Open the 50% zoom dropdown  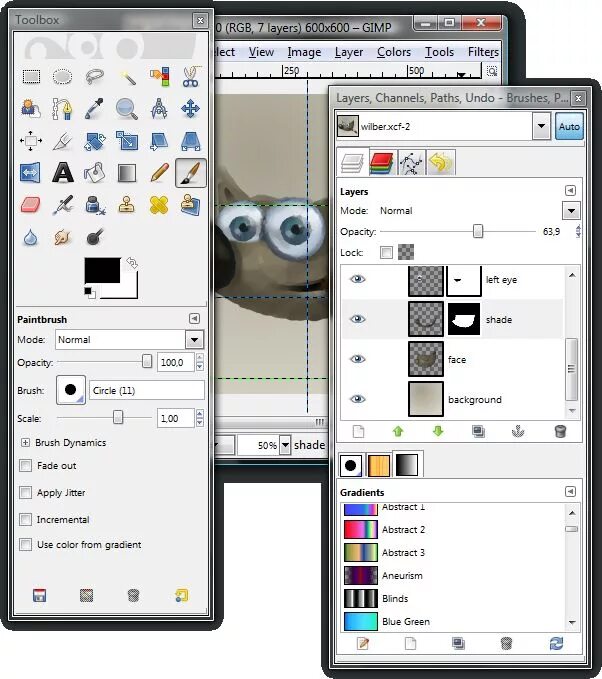pyautogui.click(x=285, y=445)
